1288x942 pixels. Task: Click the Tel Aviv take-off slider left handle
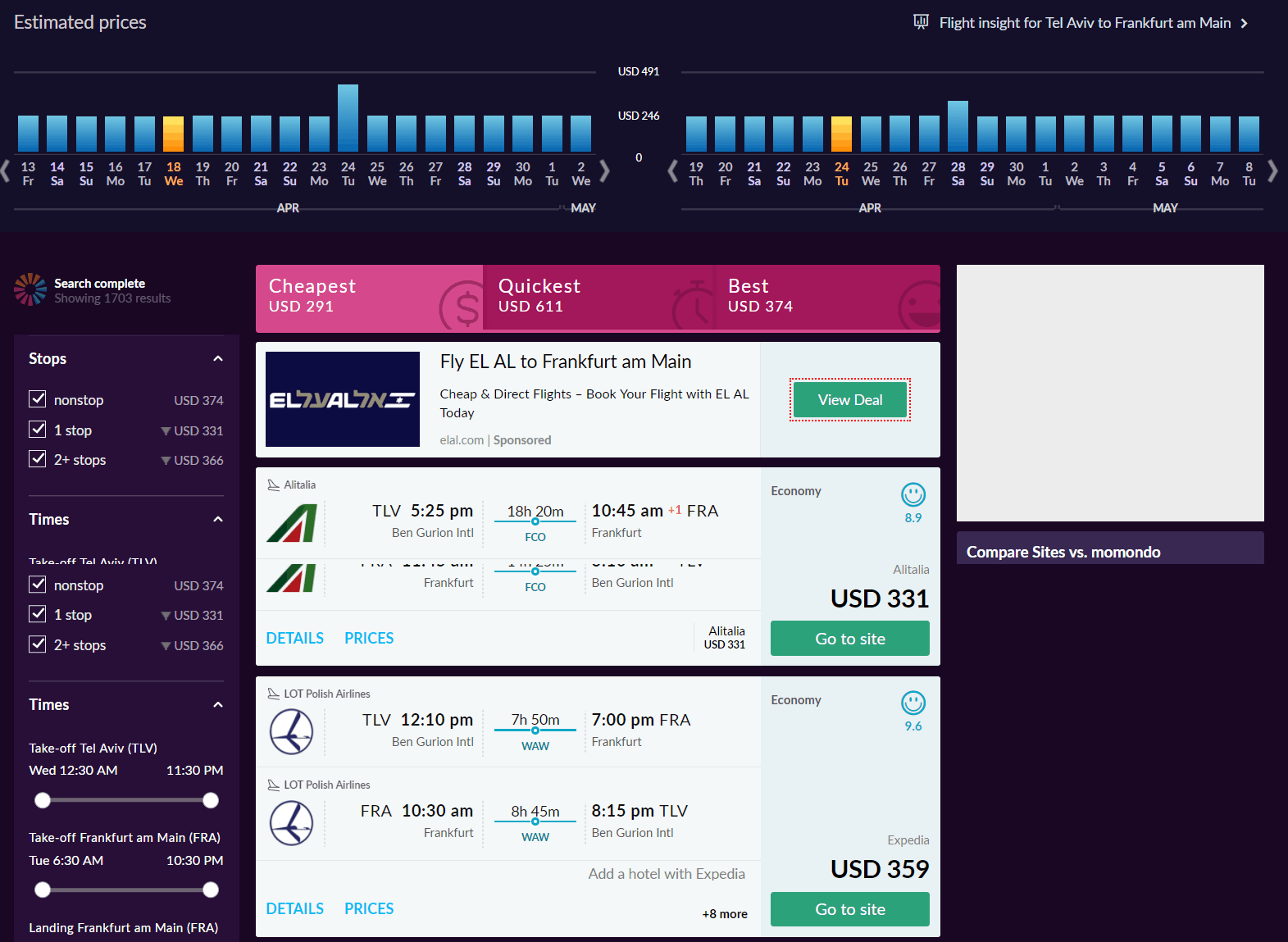(43, 800)
